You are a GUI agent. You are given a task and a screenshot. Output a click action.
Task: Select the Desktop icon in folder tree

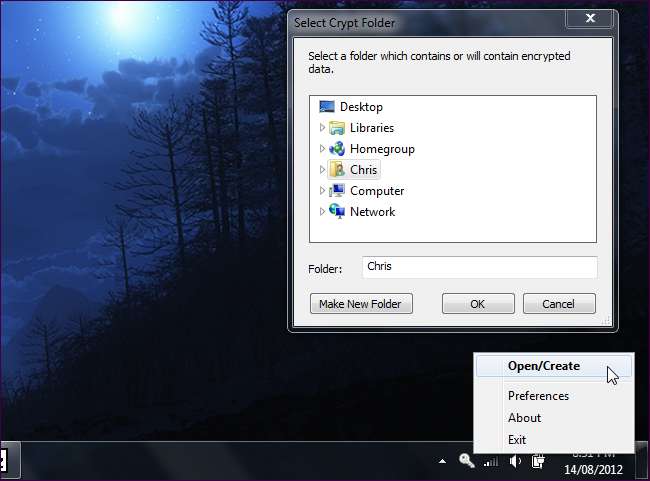327,107
